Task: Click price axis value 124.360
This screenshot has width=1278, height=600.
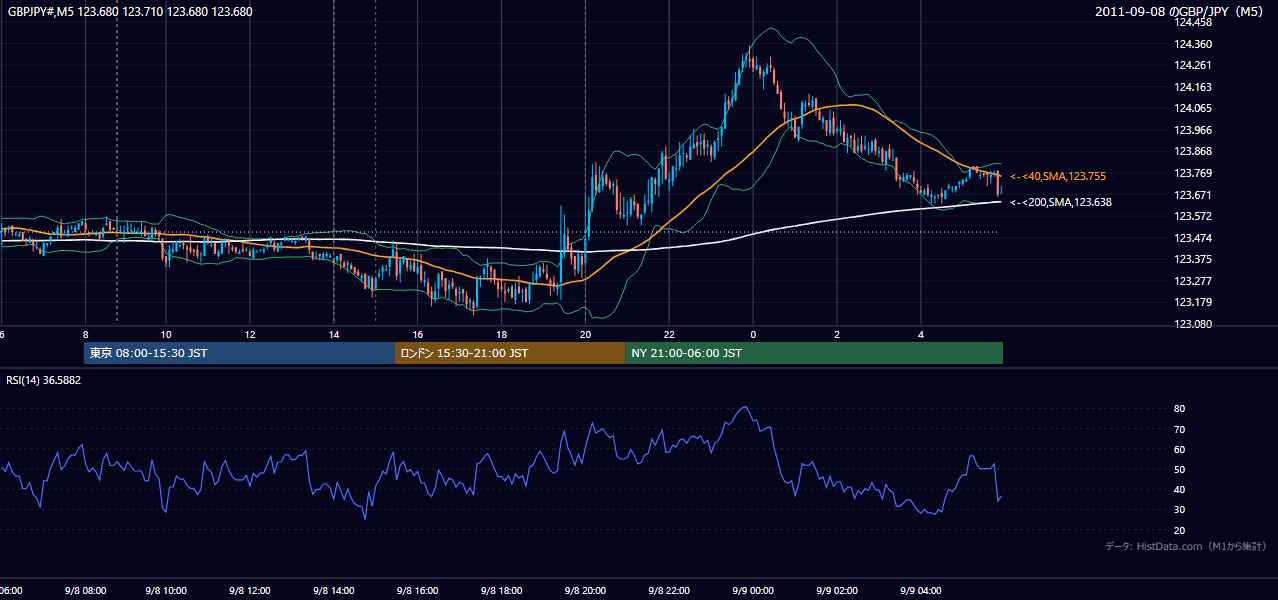Action: (x=1194, y=44)
